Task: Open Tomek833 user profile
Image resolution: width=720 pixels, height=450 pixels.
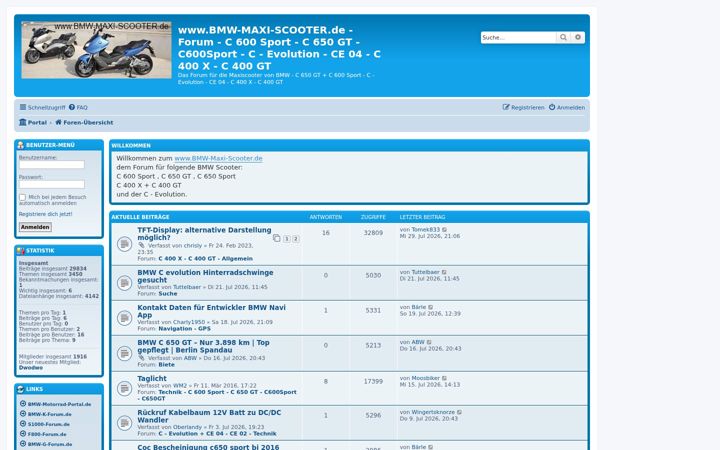Action: (x=425, y=230)
